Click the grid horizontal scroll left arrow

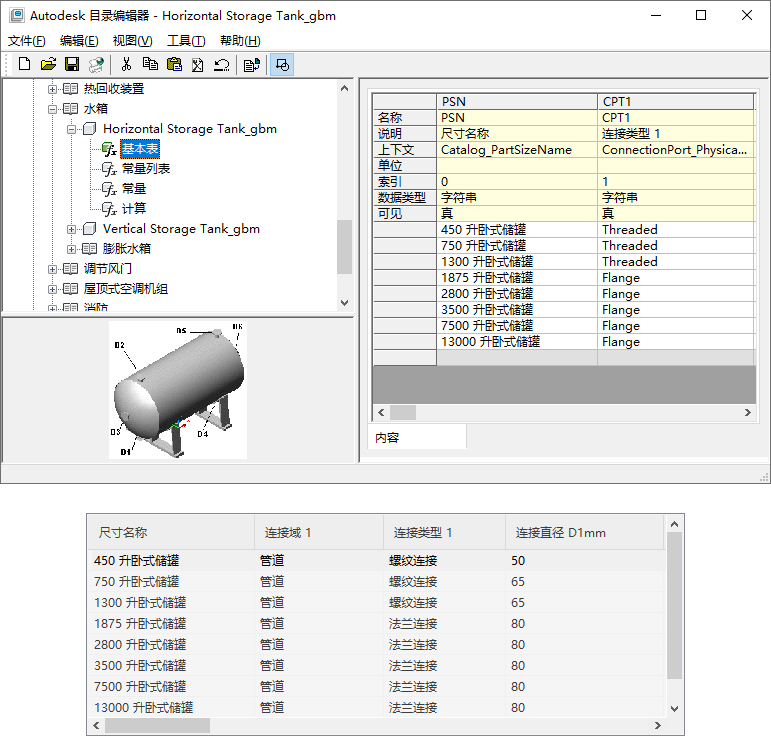pyautogui.click(x=381, y=412)
